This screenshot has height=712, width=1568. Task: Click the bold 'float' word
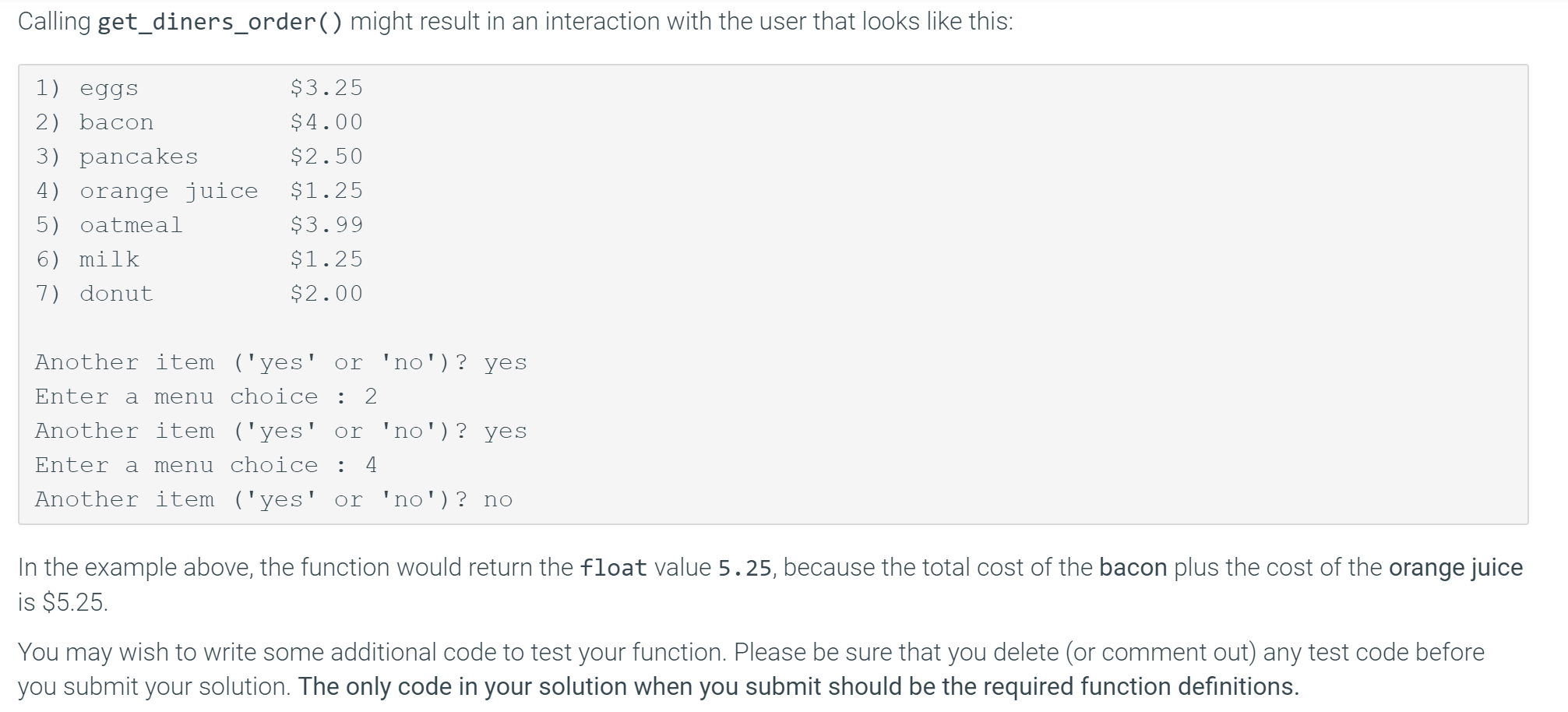(614, 568)
